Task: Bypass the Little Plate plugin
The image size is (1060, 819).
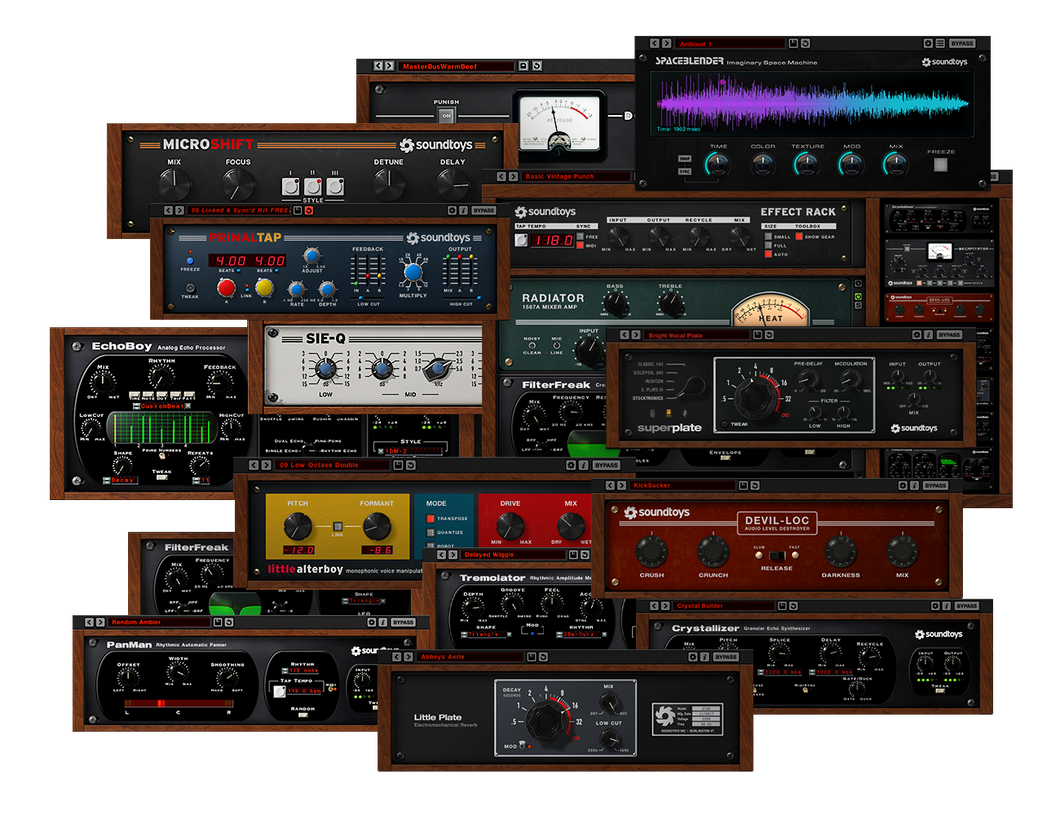Action: [x=725, y=656]
